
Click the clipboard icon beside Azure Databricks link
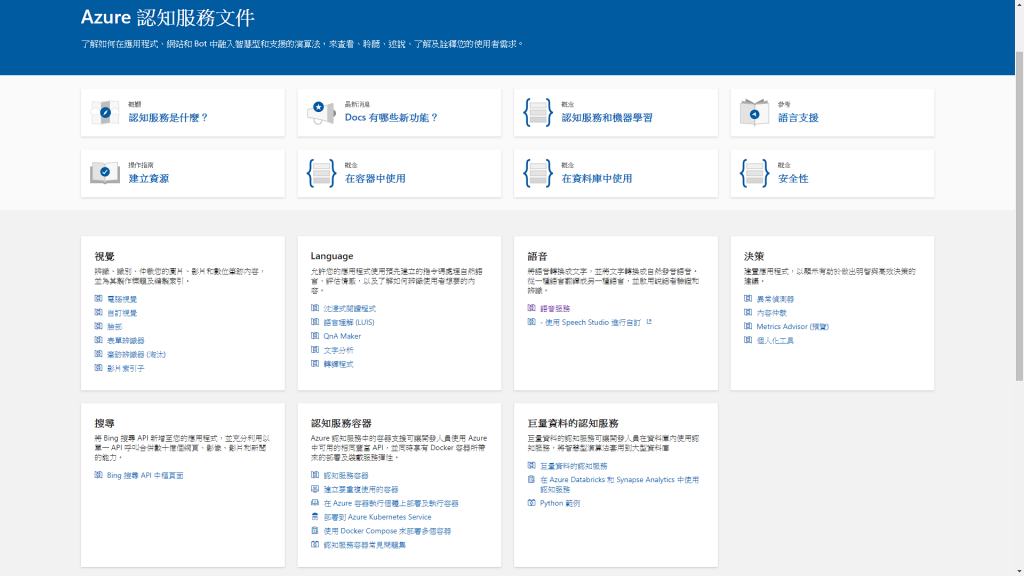[x=532, y=479]
